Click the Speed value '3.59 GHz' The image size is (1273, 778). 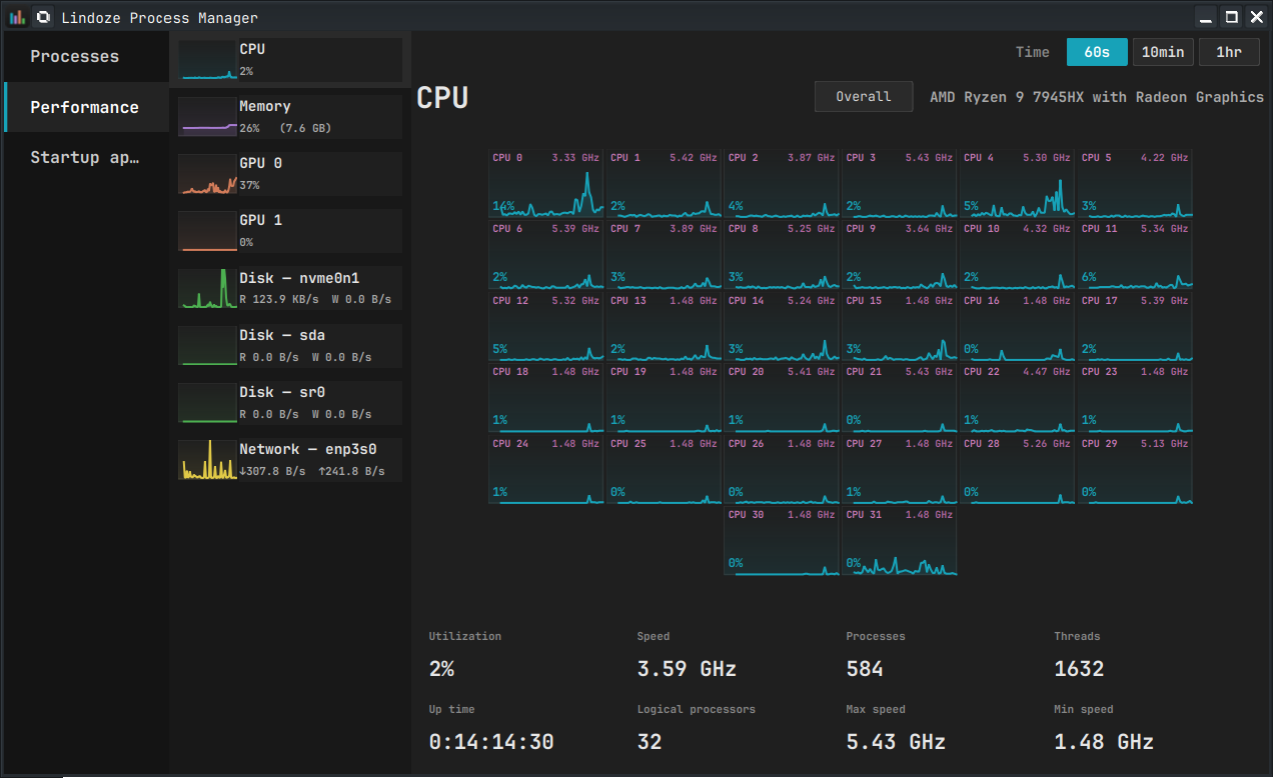[687, 669]
